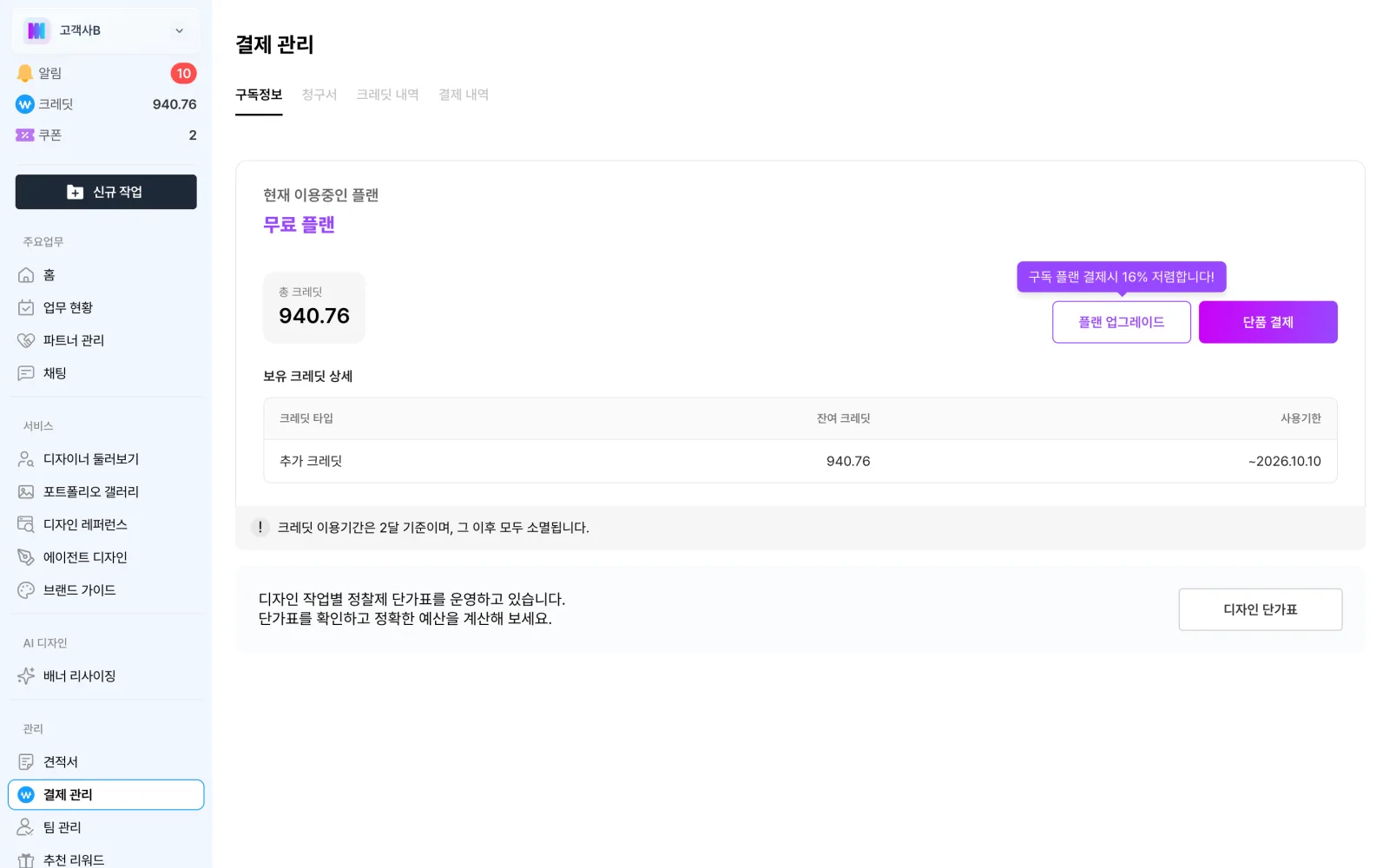The height and width of the screenshot is (868, 1389).
Task: Click the 배너 리사이징 sparkle icon
Action: [26, 676]
